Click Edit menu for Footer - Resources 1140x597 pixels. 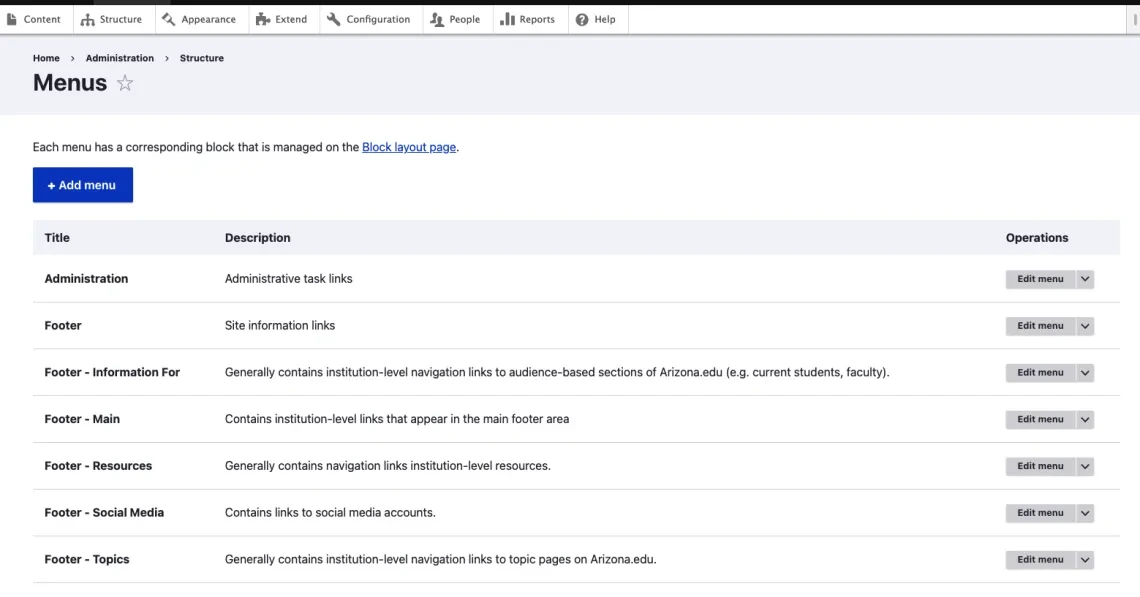click(x=1040, y=466)
